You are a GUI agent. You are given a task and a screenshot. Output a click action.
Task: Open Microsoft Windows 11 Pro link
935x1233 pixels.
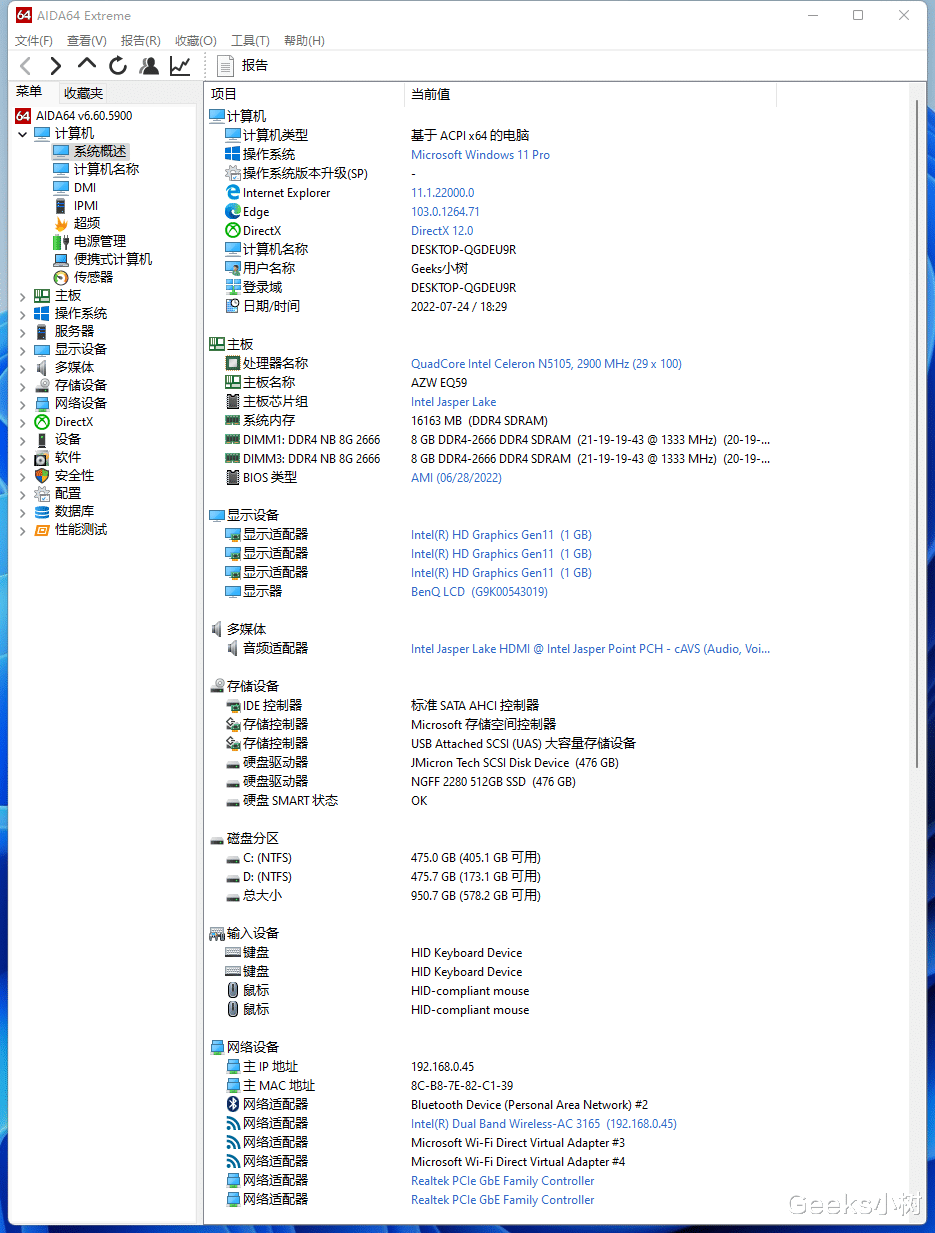[480, 155]
